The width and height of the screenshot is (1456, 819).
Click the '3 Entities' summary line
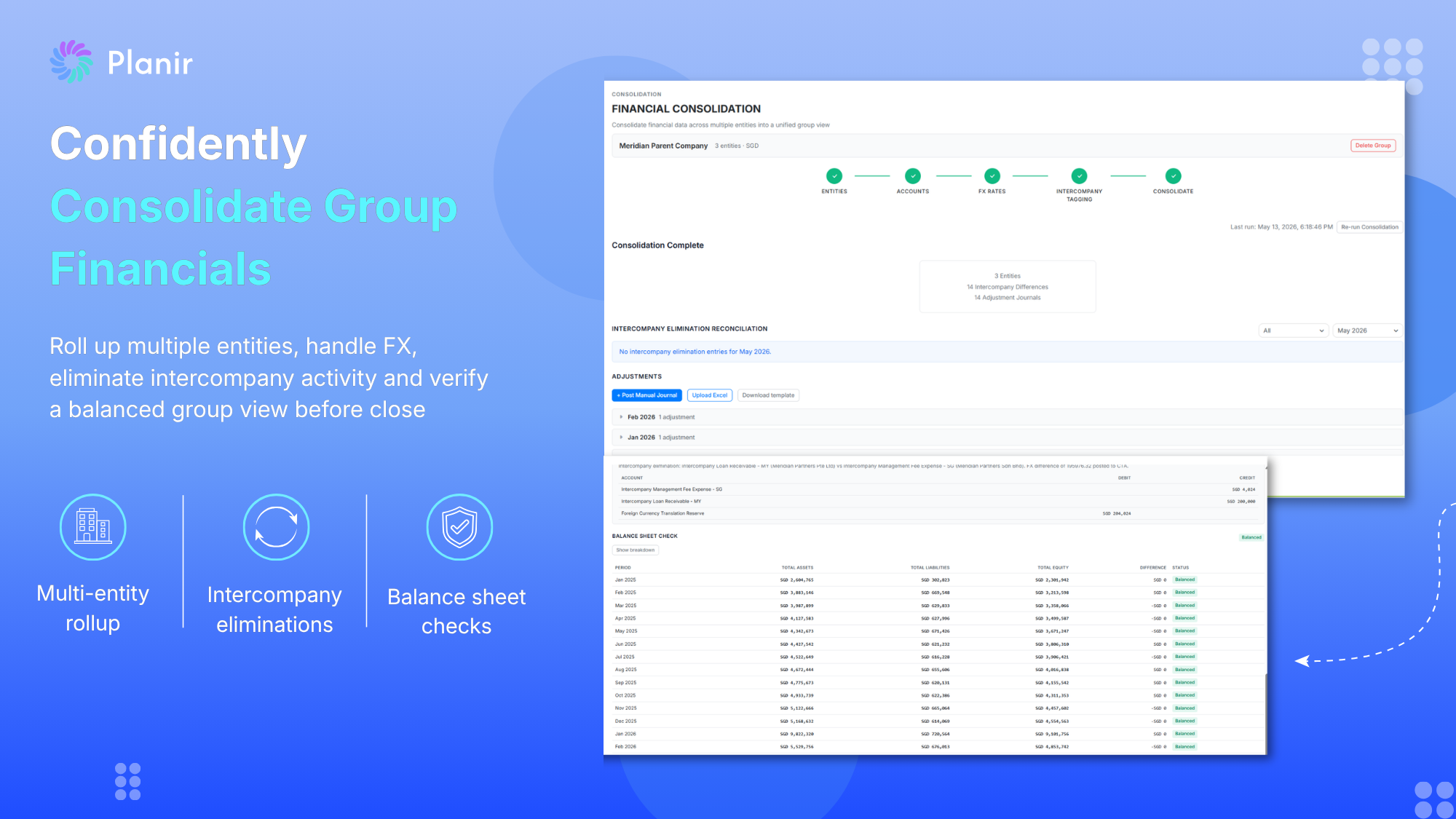[x=1008, y=276]
